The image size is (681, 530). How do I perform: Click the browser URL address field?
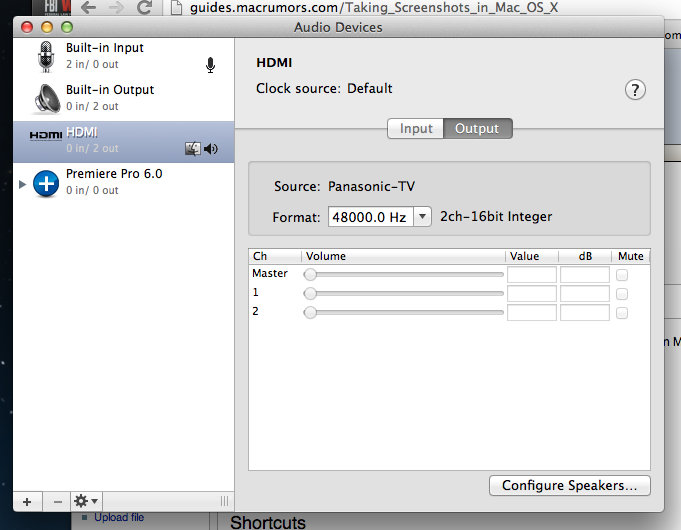(x=374, y=7)
